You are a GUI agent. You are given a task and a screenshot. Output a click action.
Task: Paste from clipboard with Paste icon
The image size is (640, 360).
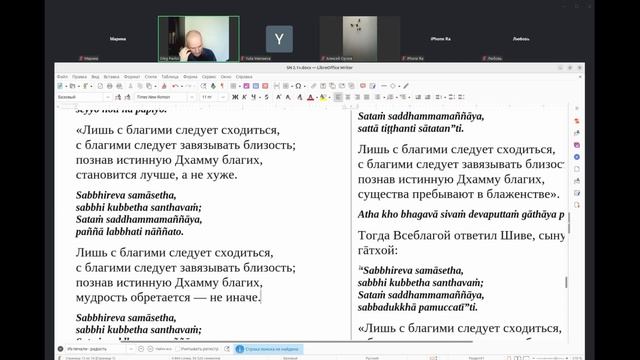[x=149, y=86]
